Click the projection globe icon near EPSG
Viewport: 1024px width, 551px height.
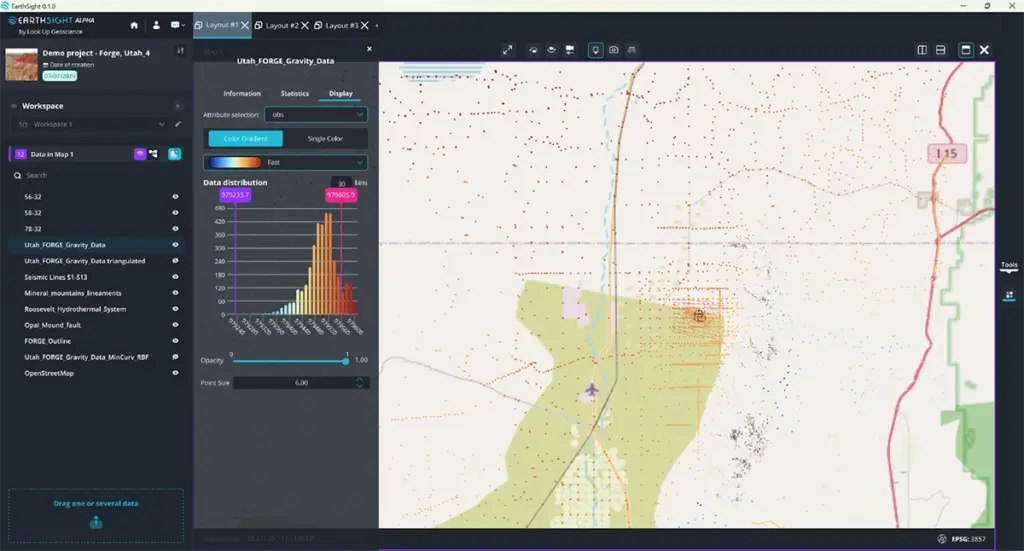(942, 539)
